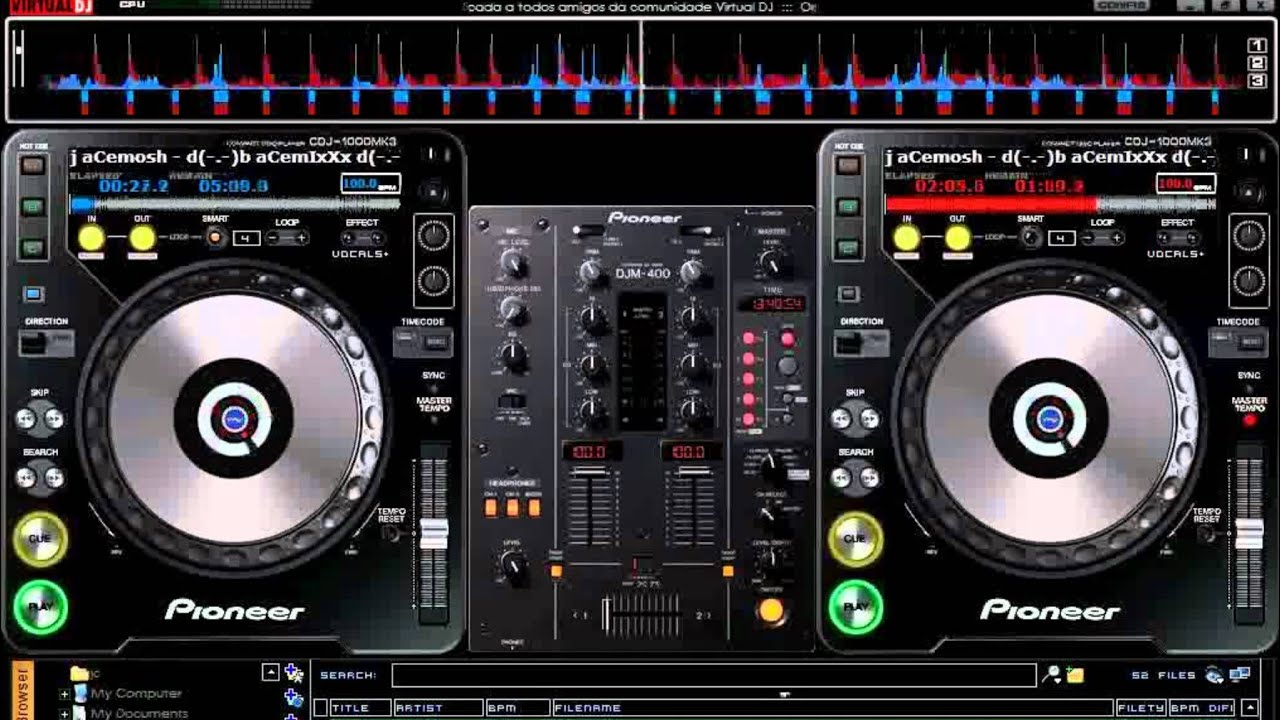
Task: Hit the CUE button on left deck
Action: 40,539
